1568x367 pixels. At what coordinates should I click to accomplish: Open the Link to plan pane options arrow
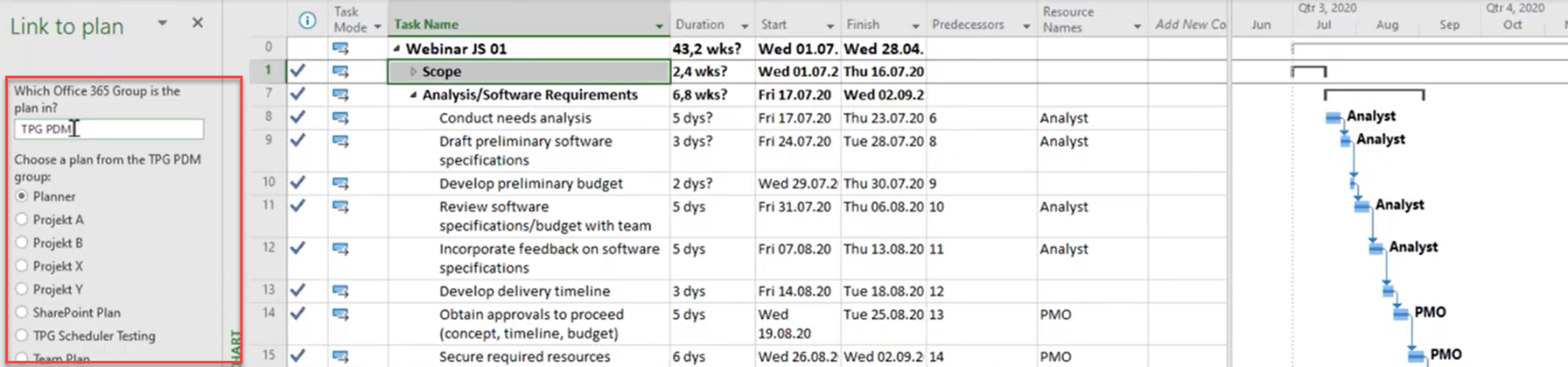click(162, 23)
